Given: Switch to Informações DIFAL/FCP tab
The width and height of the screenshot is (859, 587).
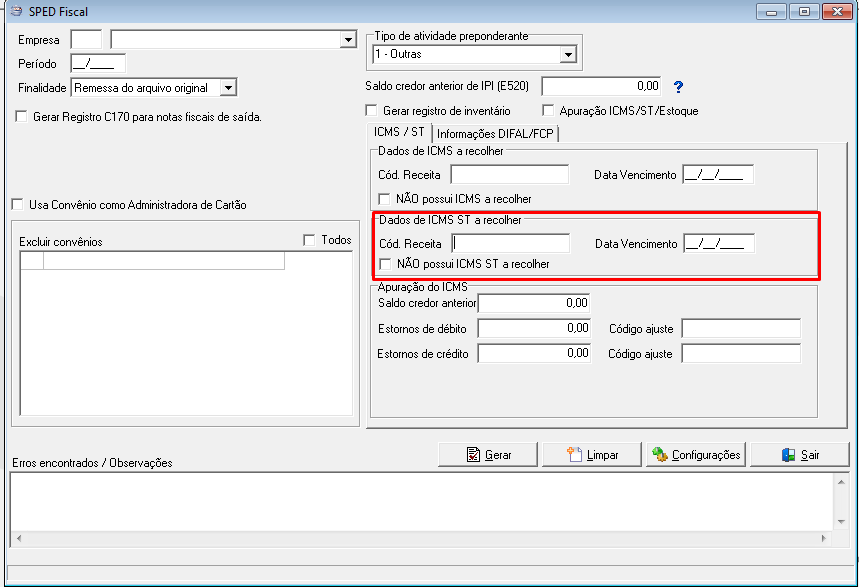Looking at the screenshot, I should coord(495,134).
